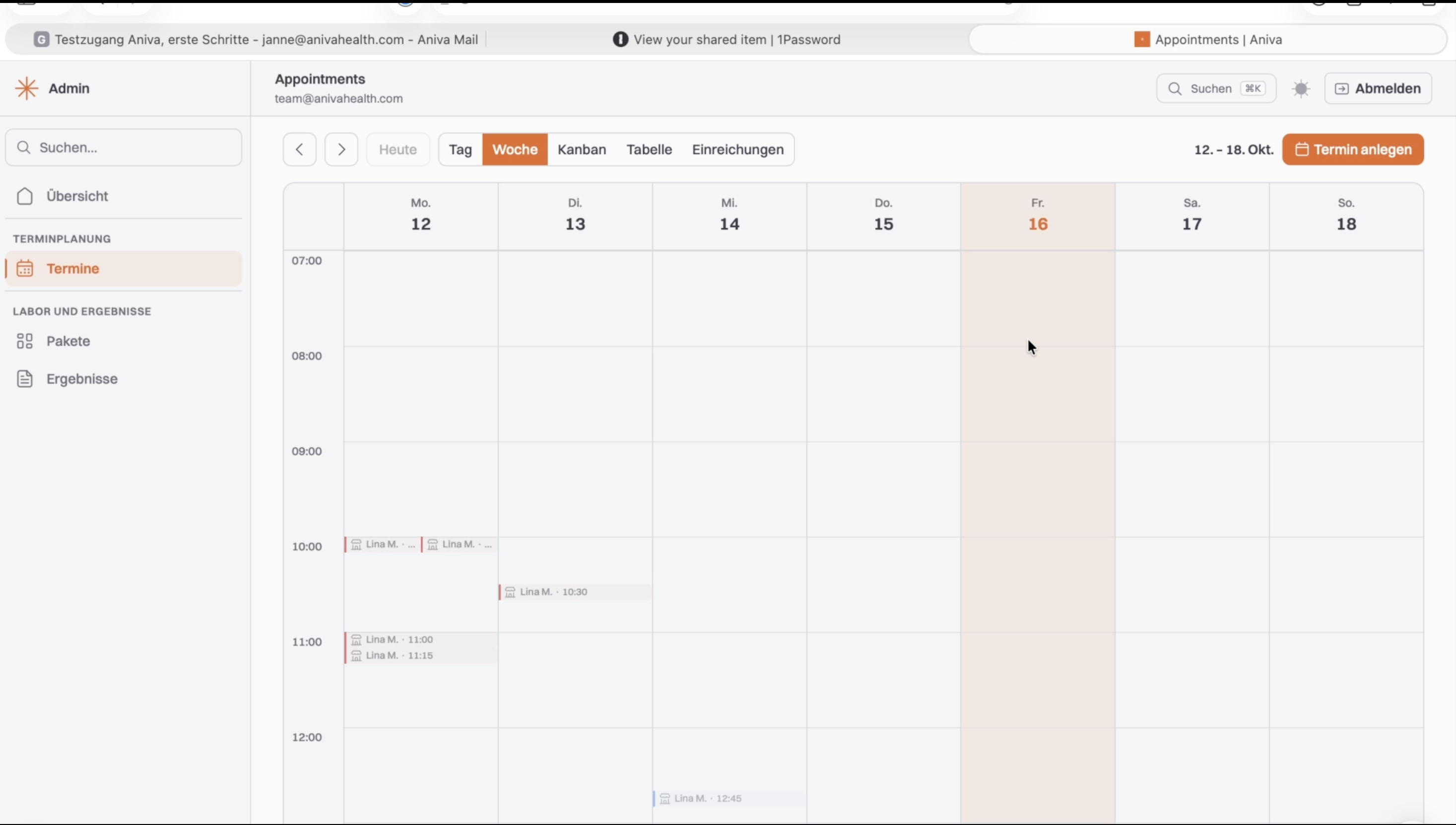
Task: Open the Tabelle view tab
Action: click(x=649, y=149)
